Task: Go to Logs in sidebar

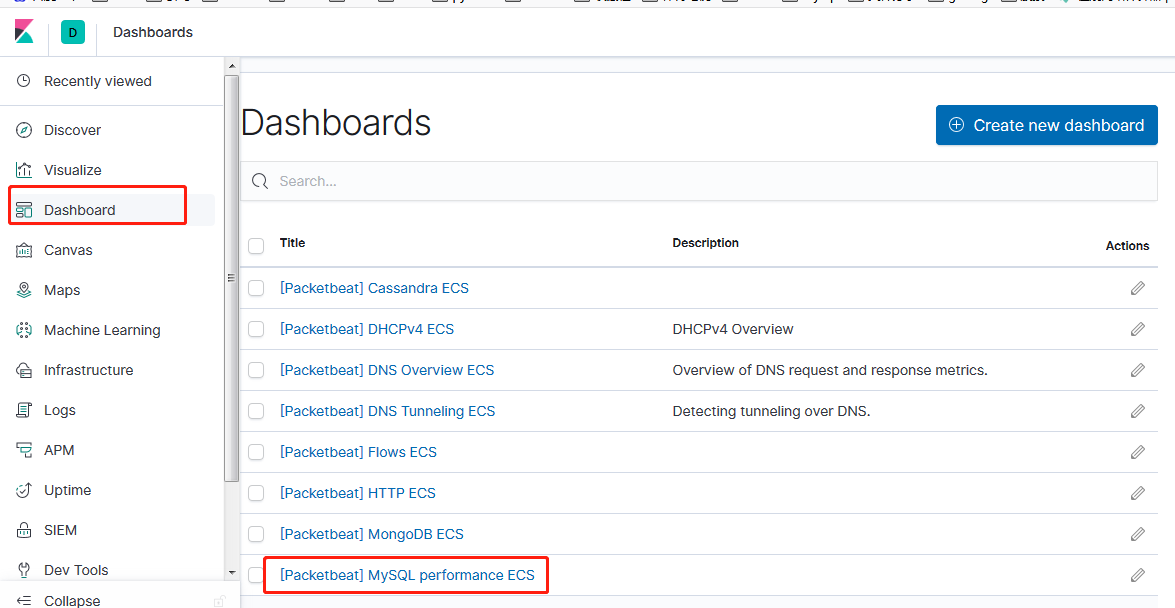Action: point(59,410)
